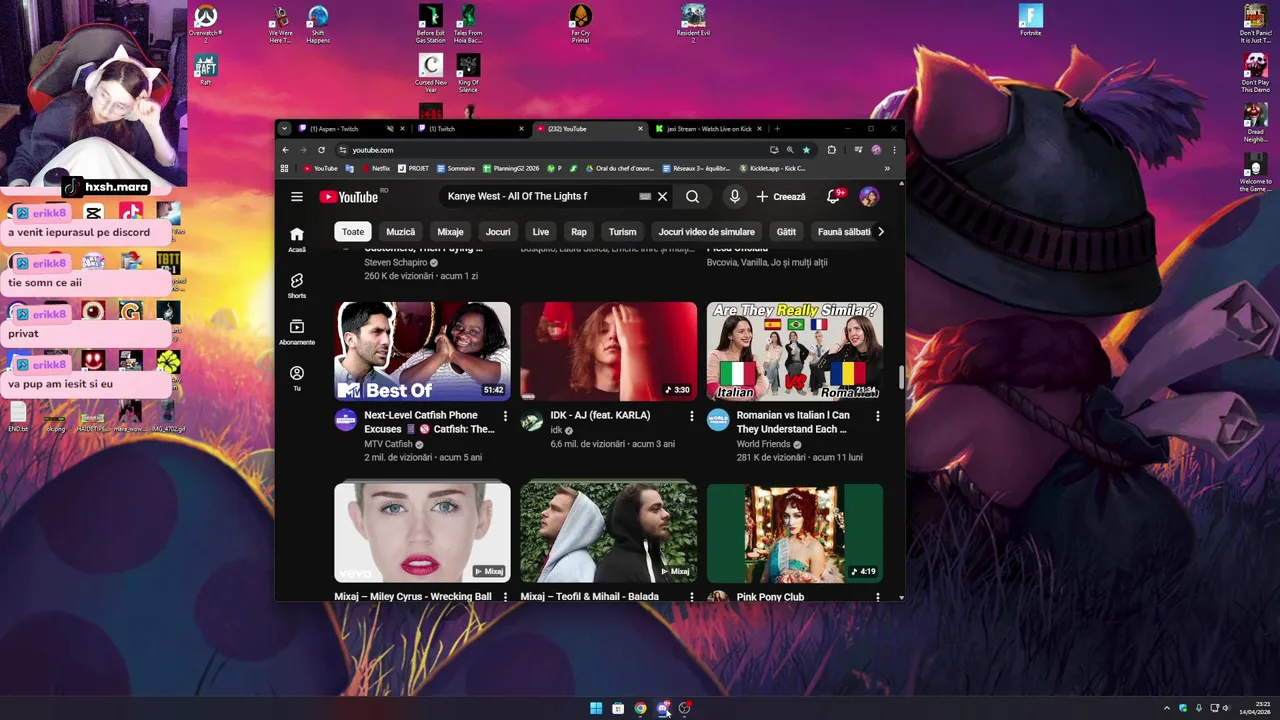Open the MTV Catfish channel link
This screenshot has width=1280, height=720.
point(388,444)
